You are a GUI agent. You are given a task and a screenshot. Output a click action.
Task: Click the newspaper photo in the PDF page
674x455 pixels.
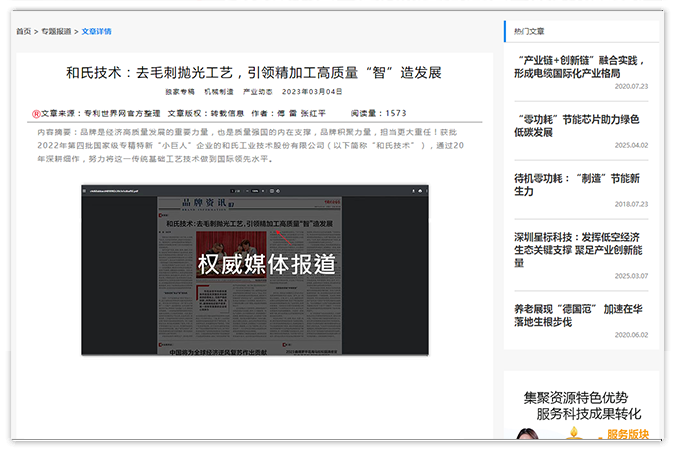coord(231,255)
